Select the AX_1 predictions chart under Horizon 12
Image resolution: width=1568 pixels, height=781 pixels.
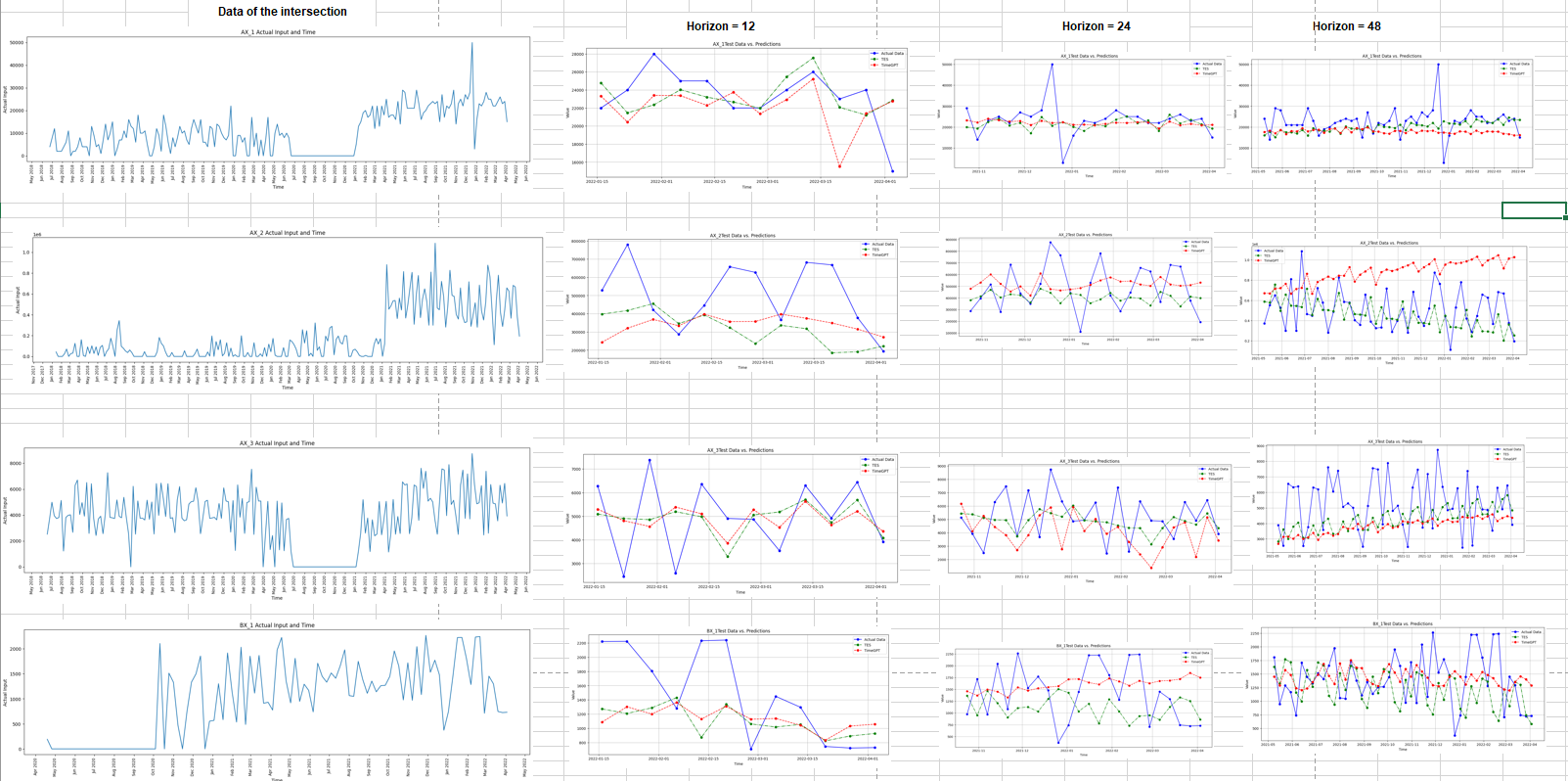738,115
